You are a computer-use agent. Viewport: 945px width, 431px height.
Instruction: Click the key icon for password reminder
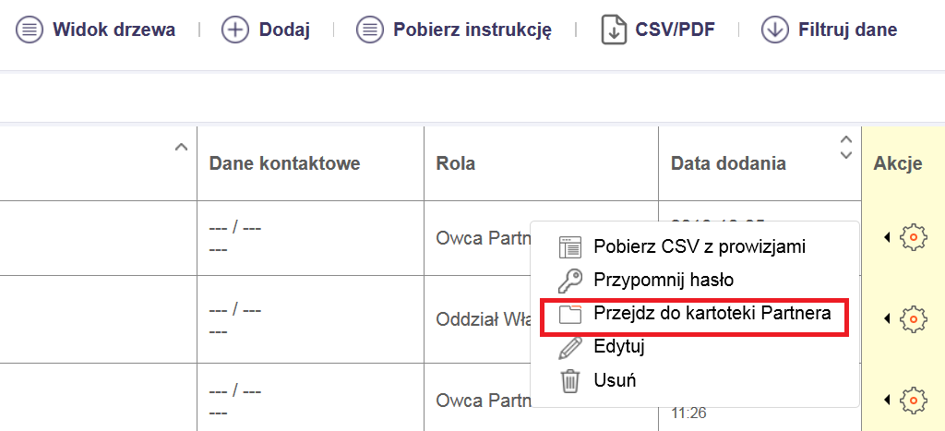point(569,280)
